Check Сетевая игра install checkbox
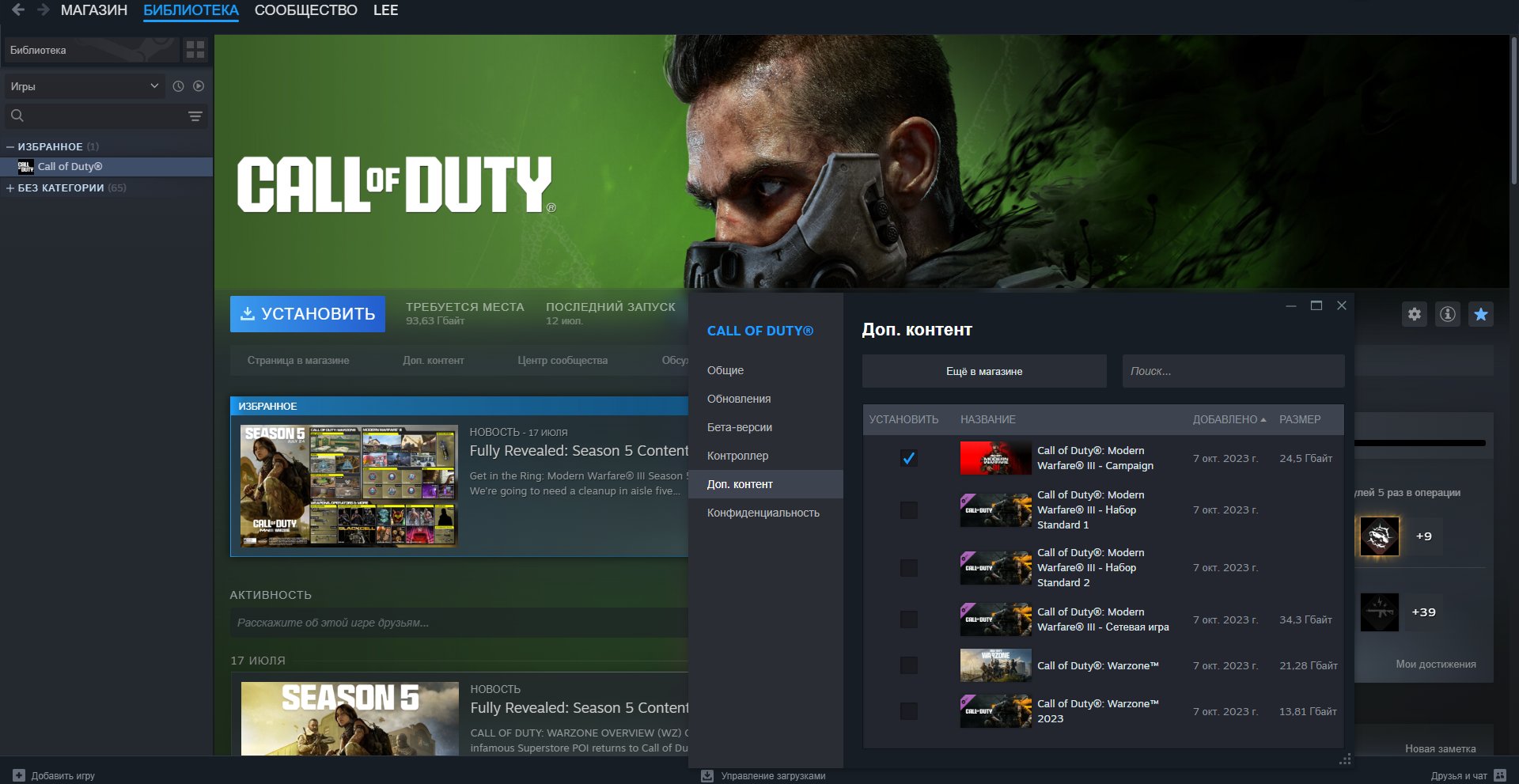 point(909,619)
